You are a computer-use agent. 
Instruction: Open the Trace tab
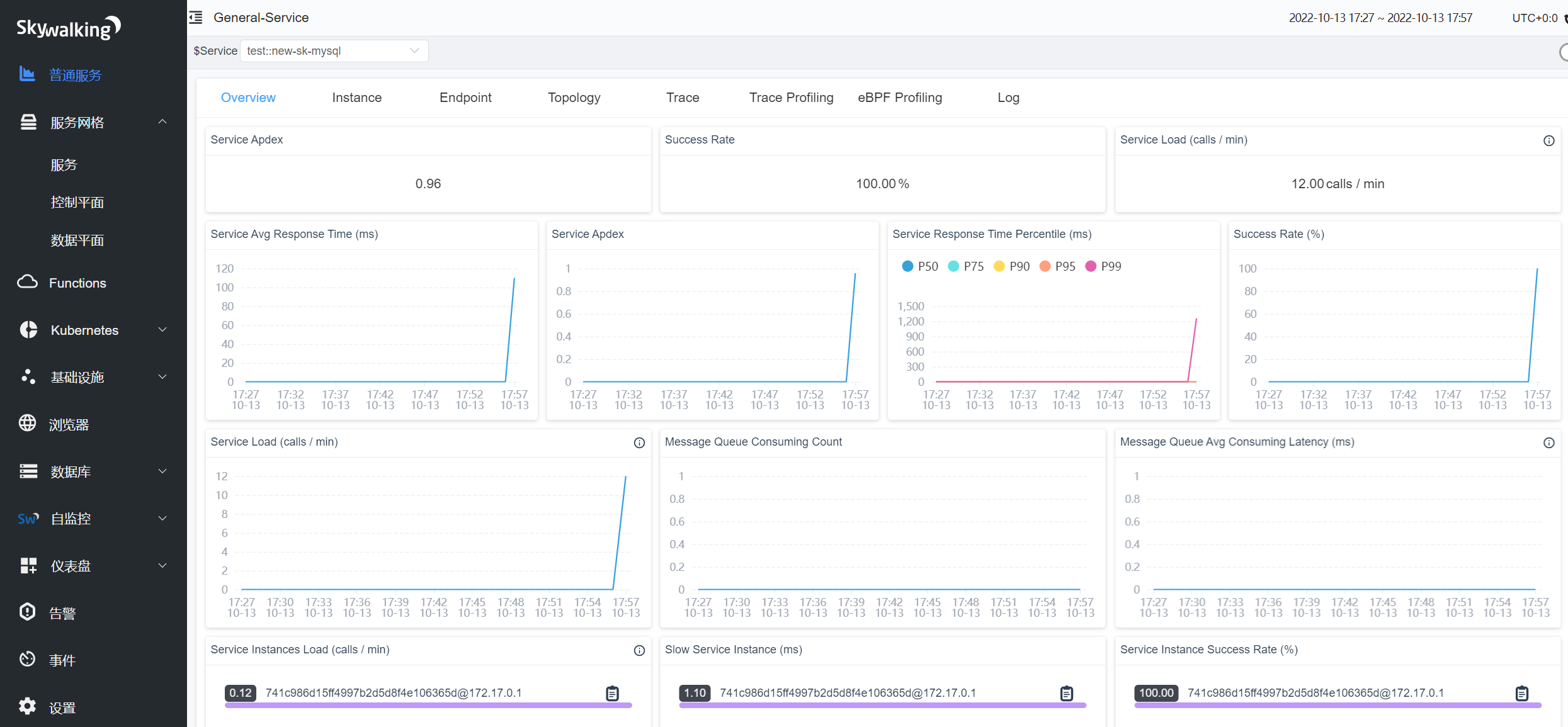683,98
